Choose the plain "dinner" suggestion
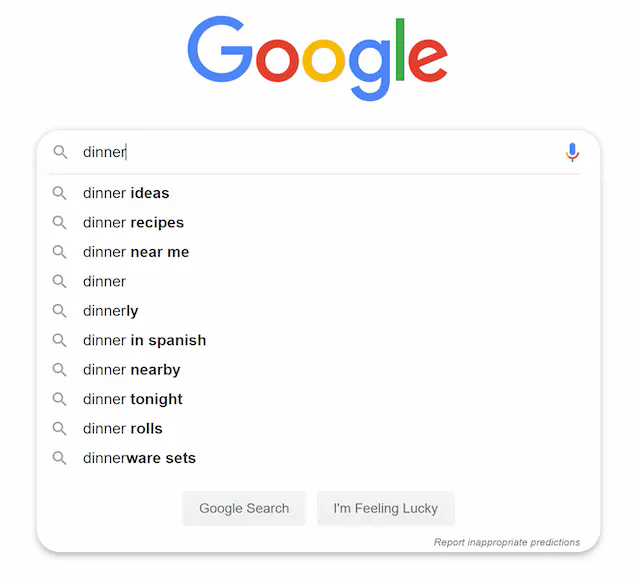 [x=104, y=281]
